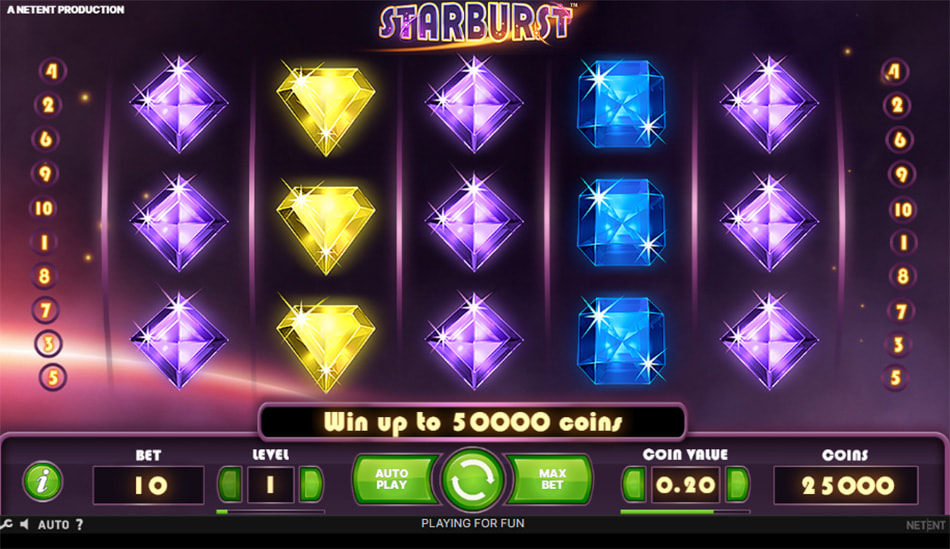This screenshot has height=549, width=950.
Task: Click the circular spin button
Action: [473, 481]
